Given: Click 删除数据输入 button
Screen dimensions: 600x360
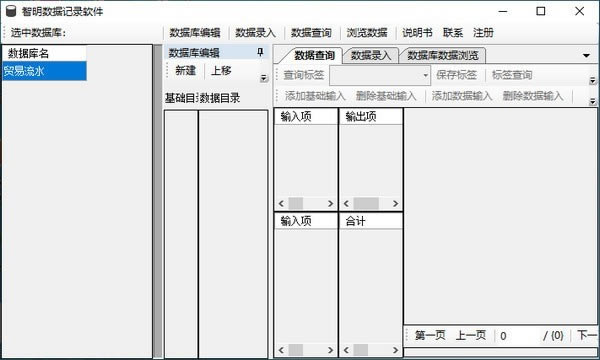Looking at the screenshot, I should point(533,96).
